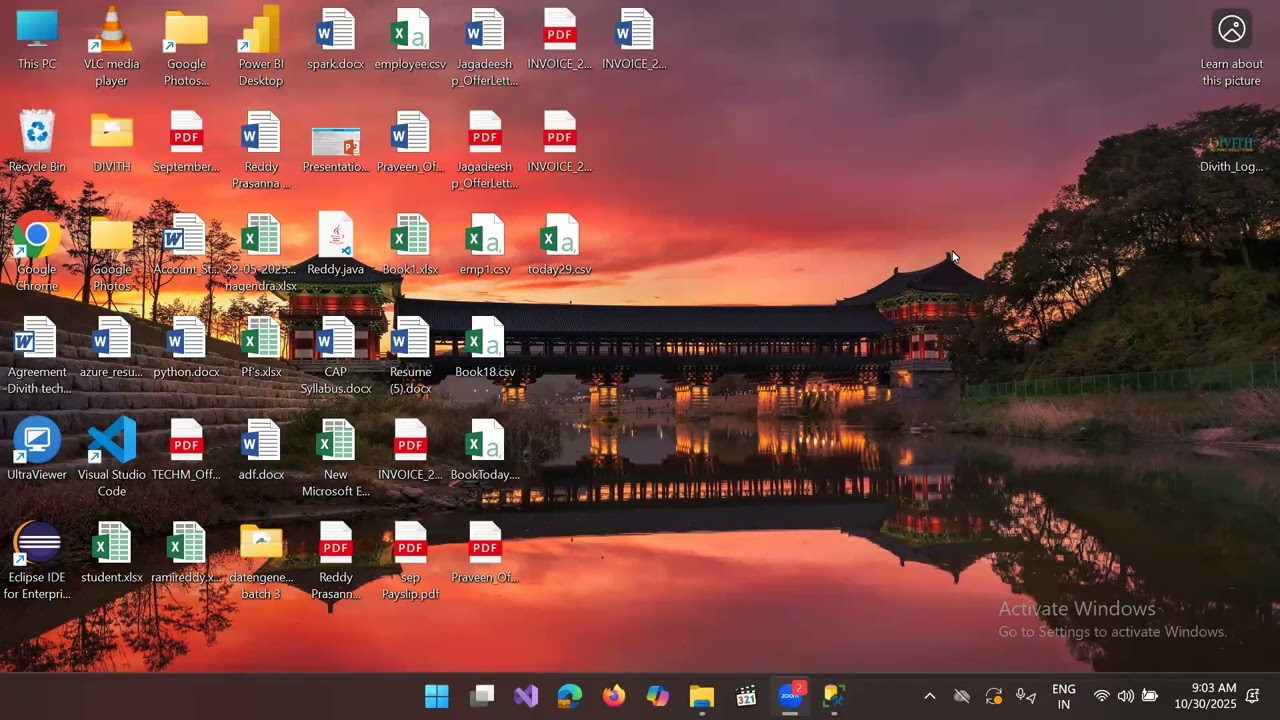Launch VLC media player shortcut
The width and height of the screenshot is (1280, 720).
click(x=111, y=47)
